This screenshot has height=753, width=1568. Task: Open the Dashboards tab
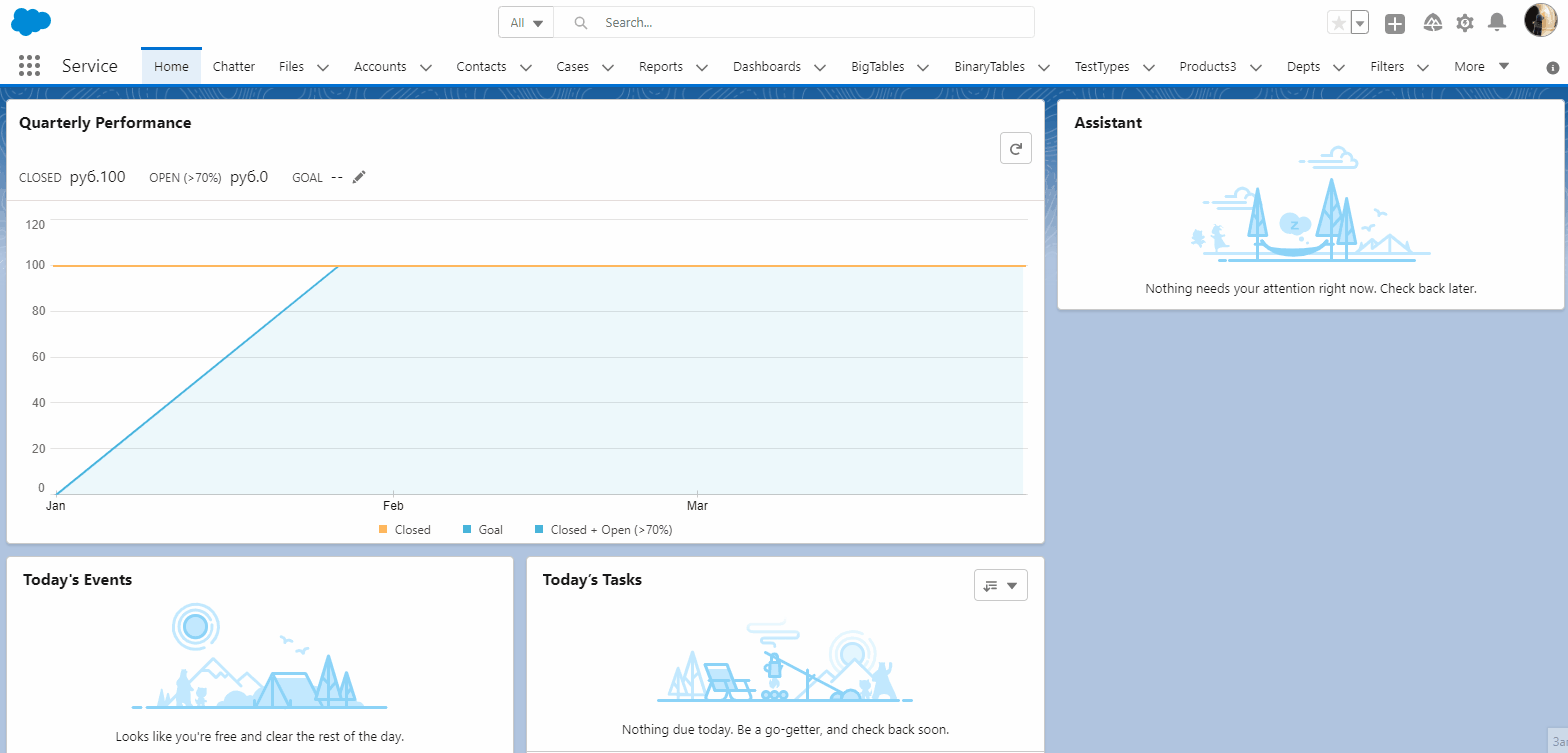(x=766, y=67)
